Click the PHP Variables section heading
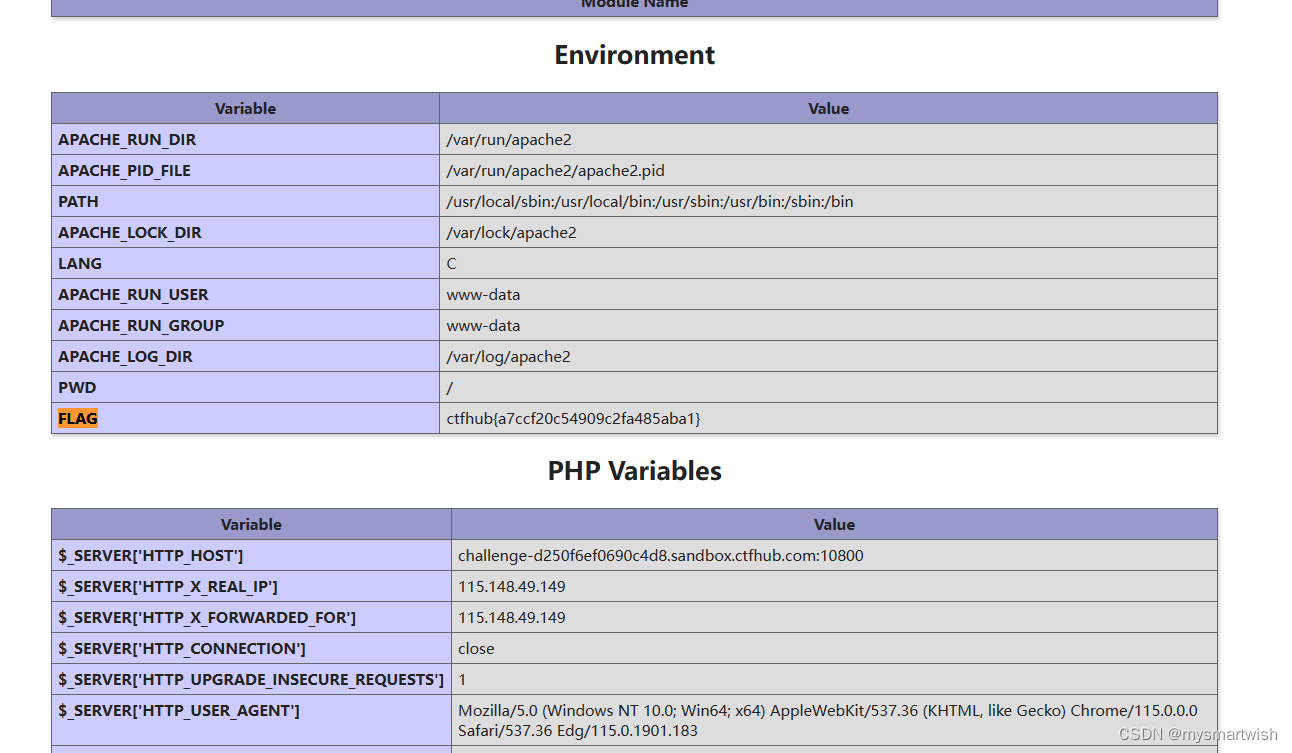This screenshot has height=753, width=1292. click(634, 470)
